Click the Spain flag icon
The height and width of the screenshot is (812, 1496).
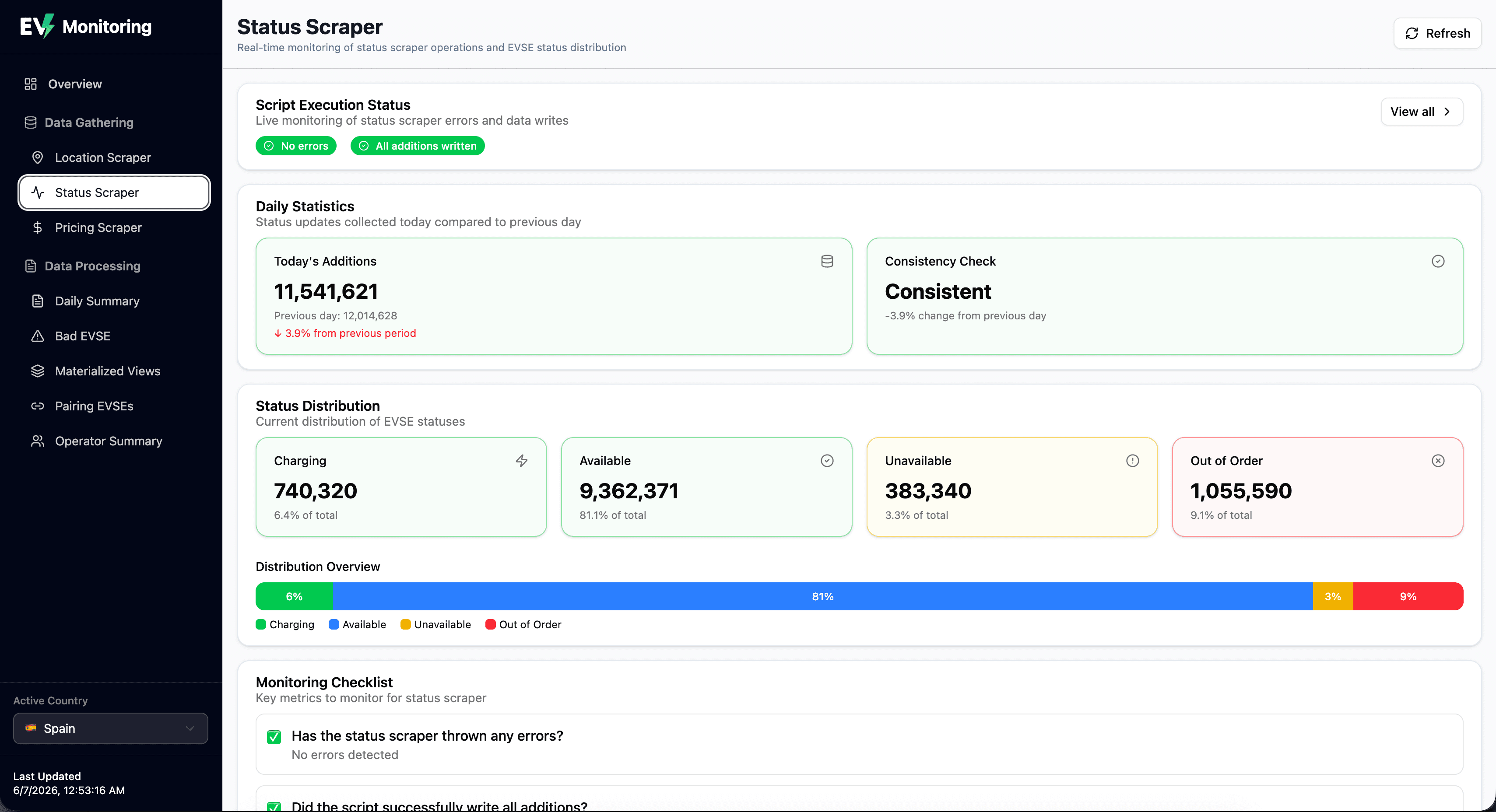(31, 728)
